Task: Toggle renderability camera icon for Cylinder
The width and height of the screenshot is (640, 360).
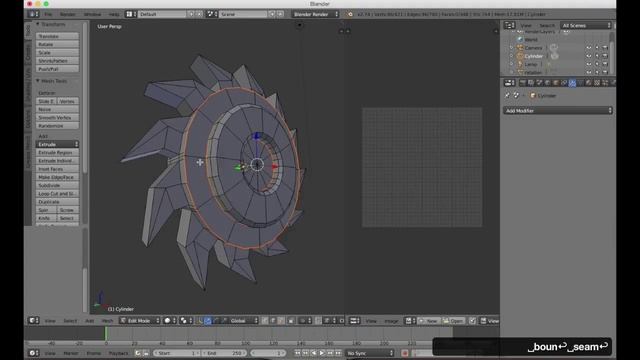Action: (605, 56)
